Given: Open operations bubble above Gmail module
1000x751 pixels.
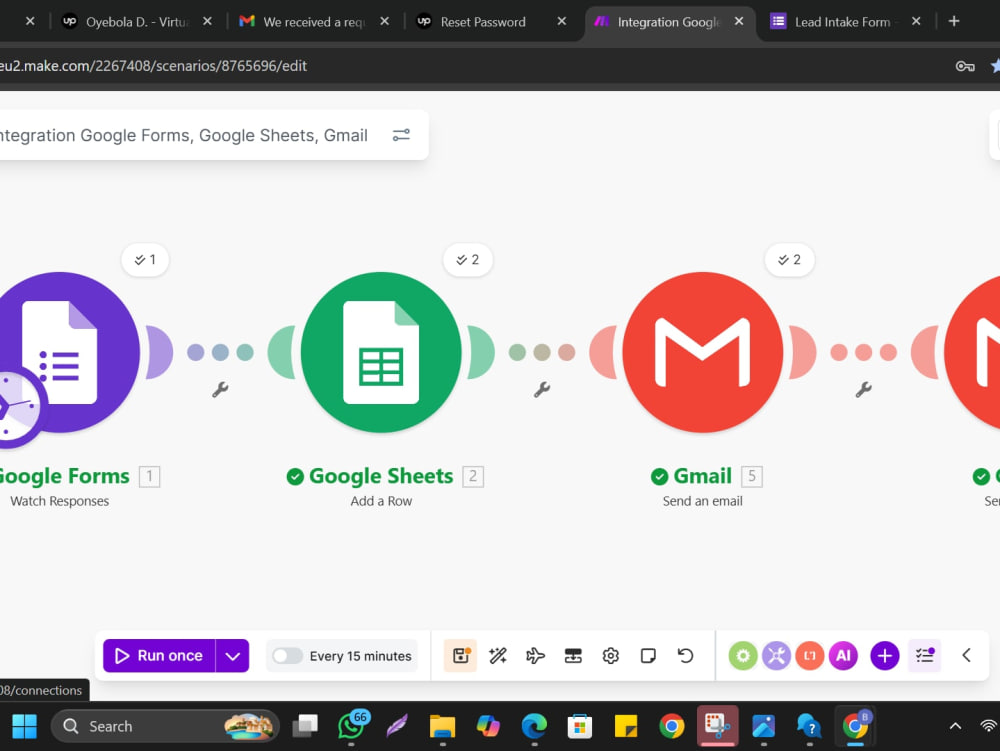Looking at the screenshot, I should click(789, 259).
